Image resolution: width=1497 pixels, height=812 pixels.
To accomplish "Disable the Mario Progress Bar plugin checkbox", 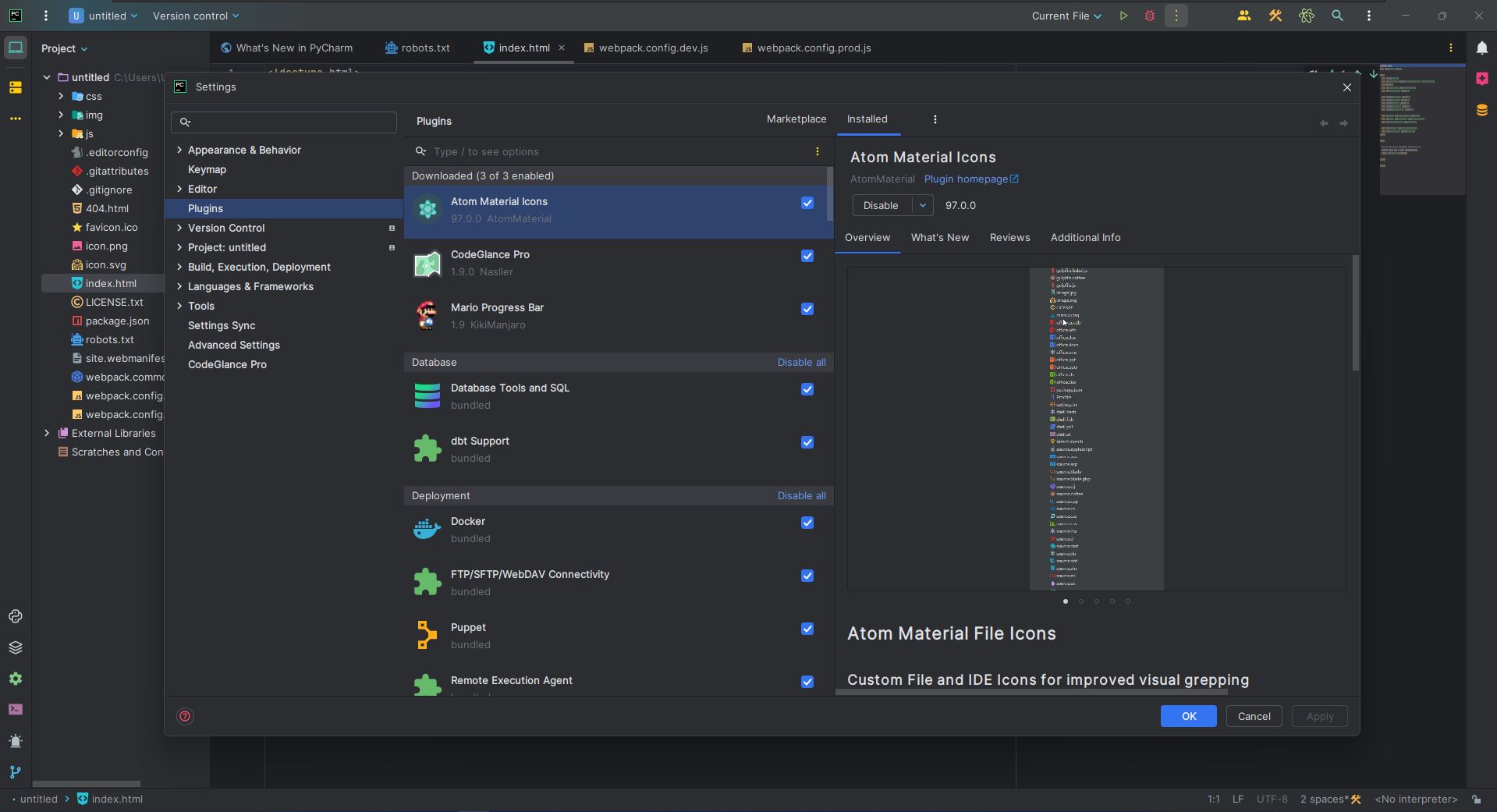I will pyautogui.click(x=807, y=309).
